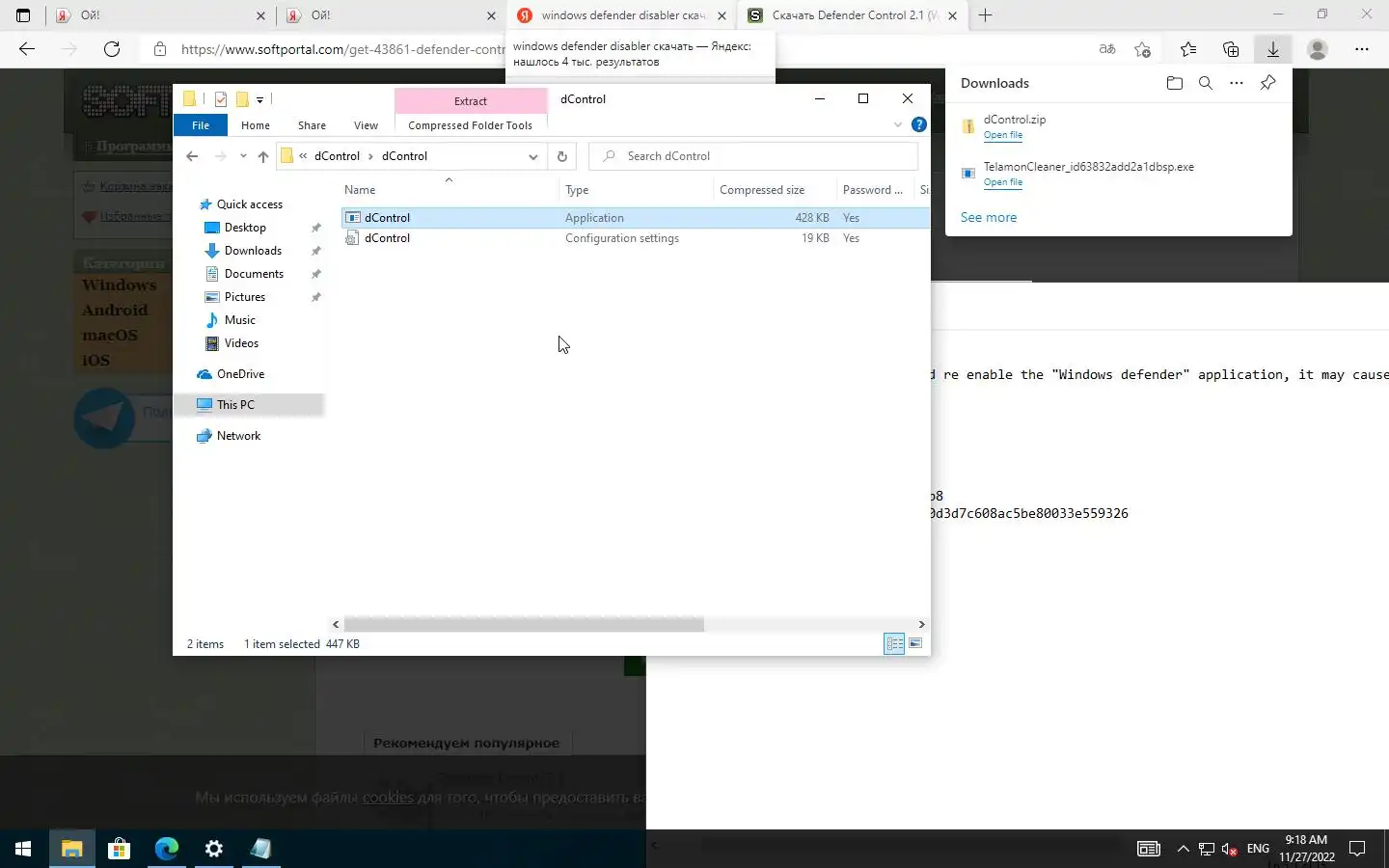Click the New folder quick access toolbar icon
This screenshot has width=1389, height=868.
click(x=242, y=98)
